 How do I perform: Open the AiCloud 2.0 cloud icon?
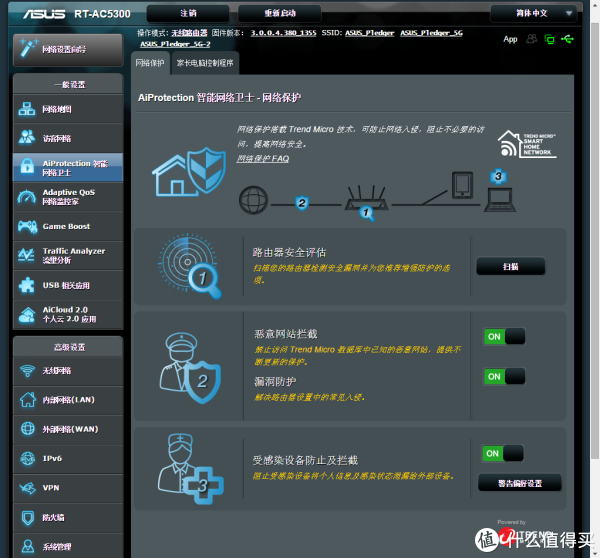pos(27,315)
